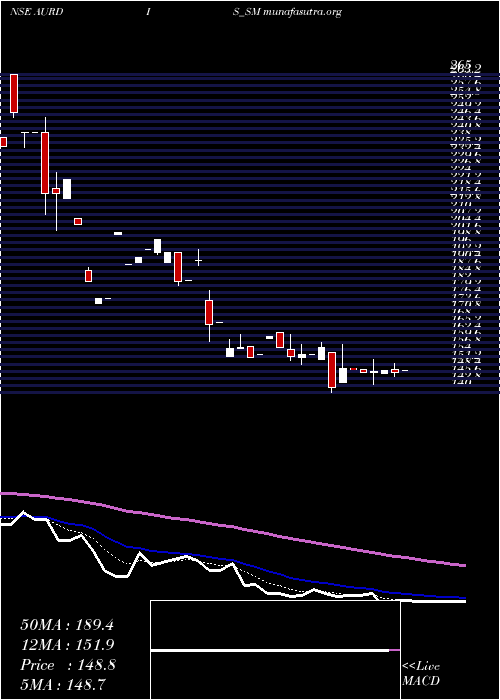Screen dimensions: 500x700
Task: Click the NSE AURD chart title
Action: 36,12
